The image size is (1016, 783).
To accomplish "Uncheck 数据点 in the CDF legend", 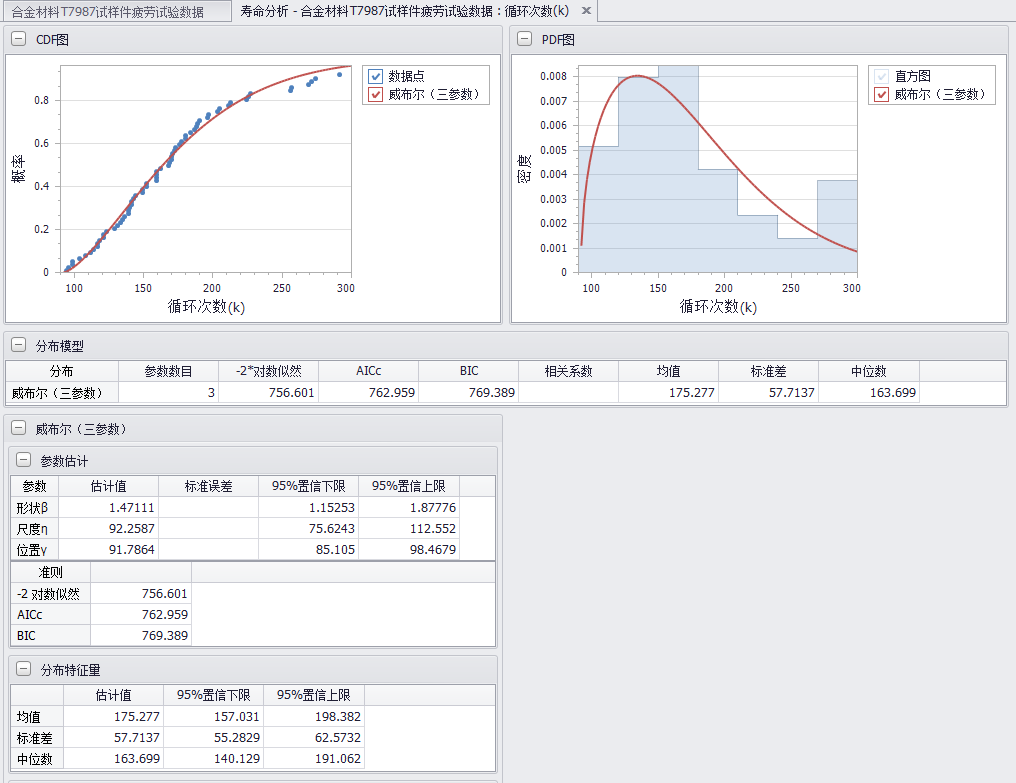I will [376, 76].
